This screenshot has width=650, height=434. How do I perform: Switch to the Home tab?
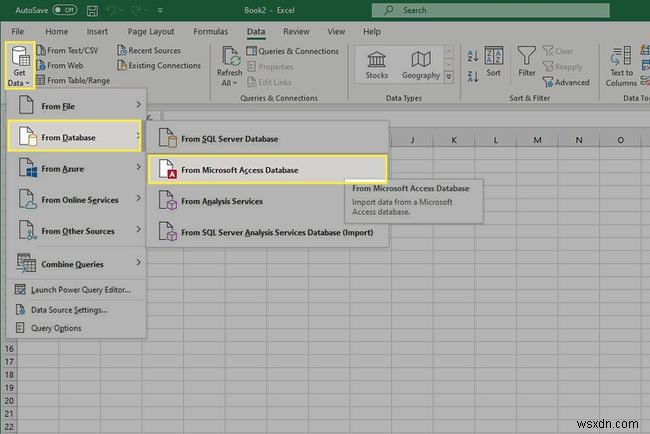[57, 32]
